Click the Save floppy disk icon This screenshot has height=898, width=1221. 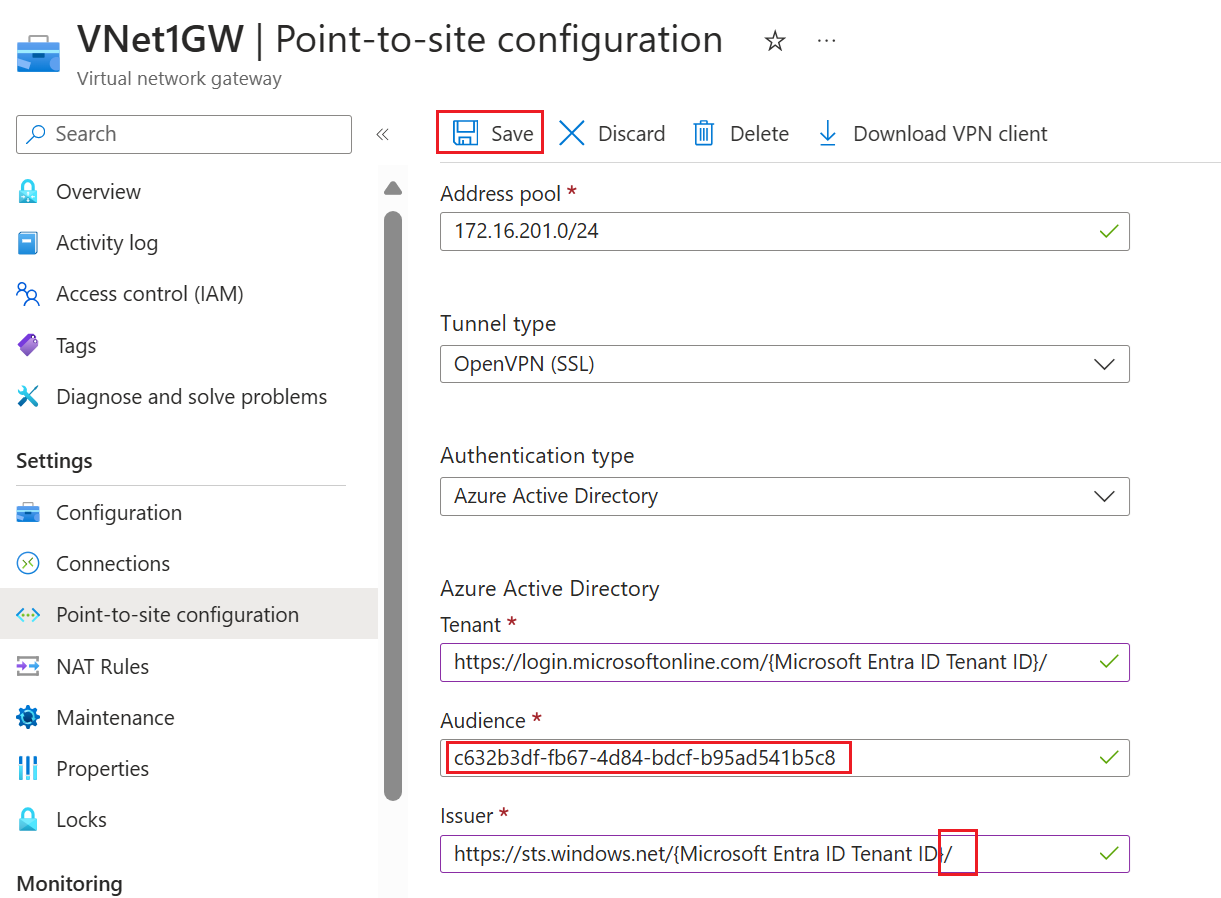click(465, 134)
